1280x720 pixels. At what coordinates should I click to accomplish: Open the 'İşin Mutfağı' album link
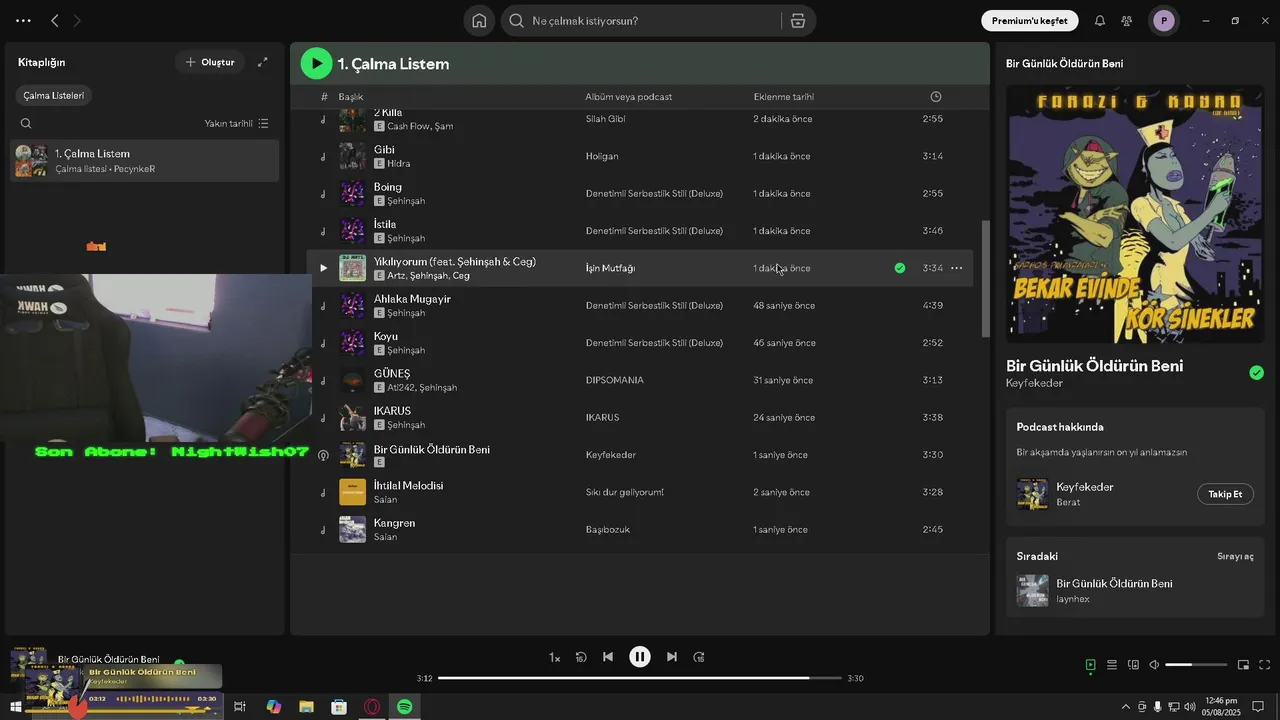click(x=610, y=268)
